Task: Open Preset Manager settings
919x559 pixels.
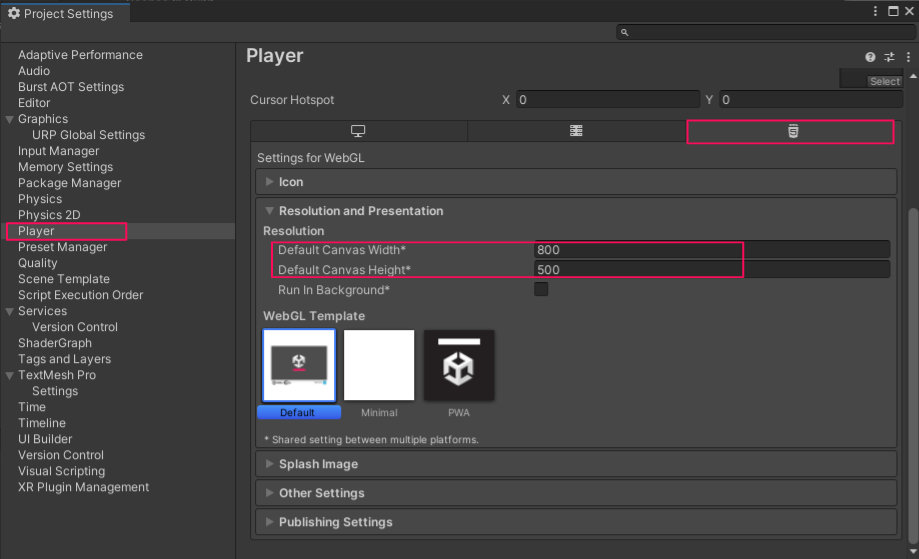Action: point(63,247)
